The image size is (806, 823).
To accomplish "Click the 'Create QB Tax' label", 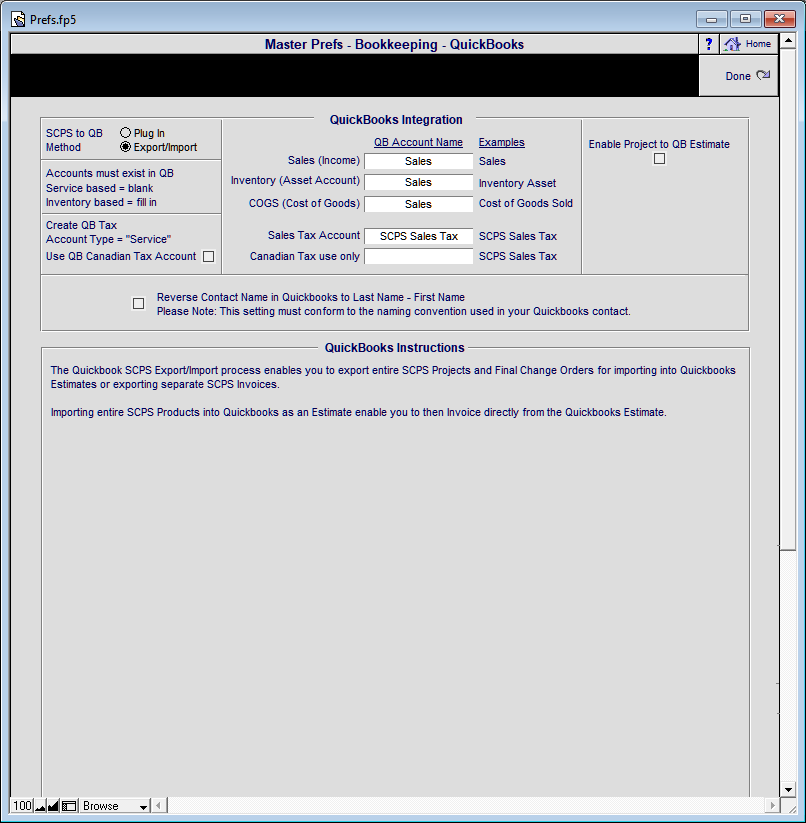I will (81, 225).
